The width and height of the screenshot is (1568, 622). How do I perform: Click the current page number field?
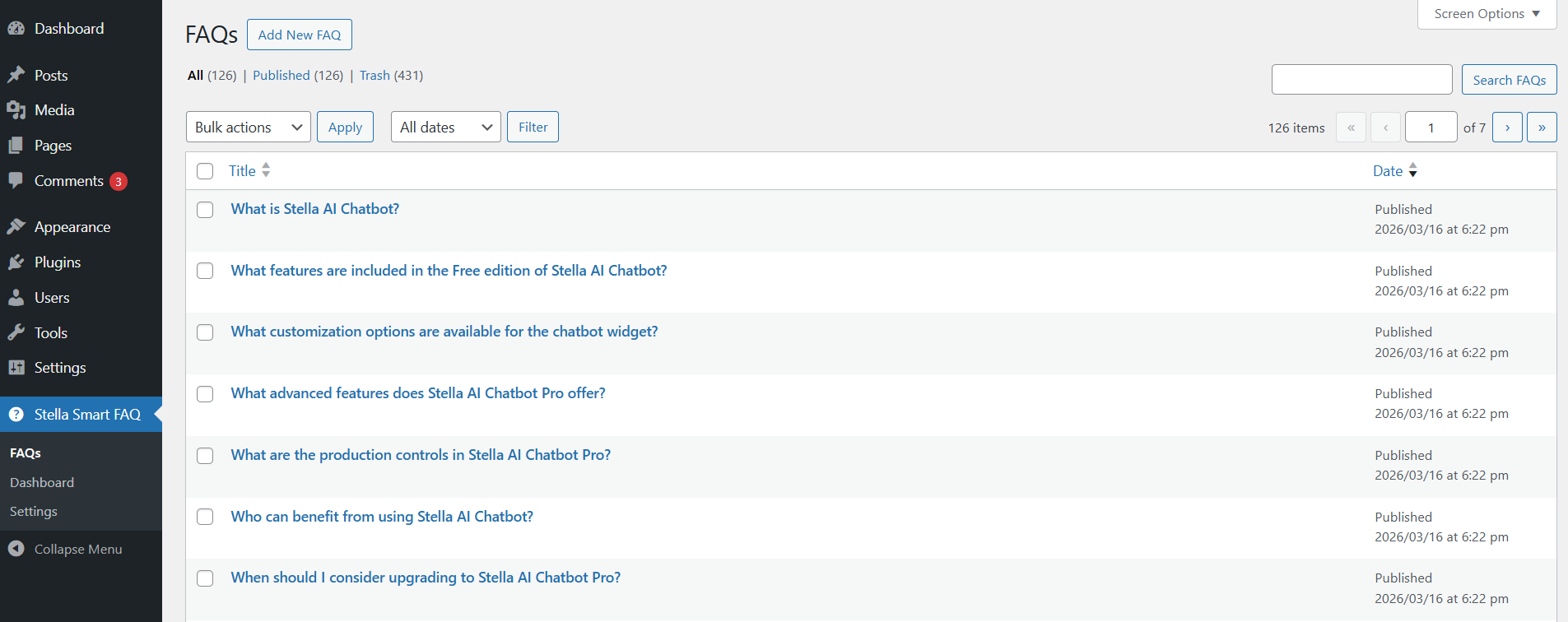pos(1431,128)
